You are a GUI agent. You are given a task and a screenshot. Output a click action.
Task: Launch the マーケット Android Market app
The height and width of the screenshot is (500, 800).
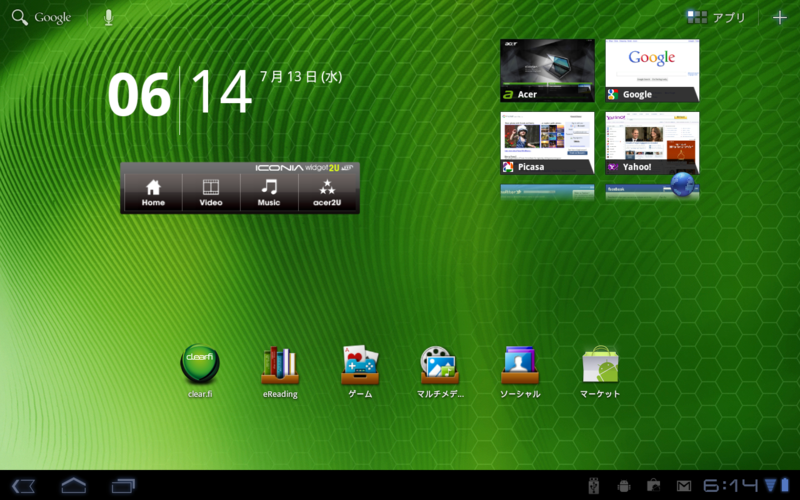pyautogui.click(x=600, y=371)
